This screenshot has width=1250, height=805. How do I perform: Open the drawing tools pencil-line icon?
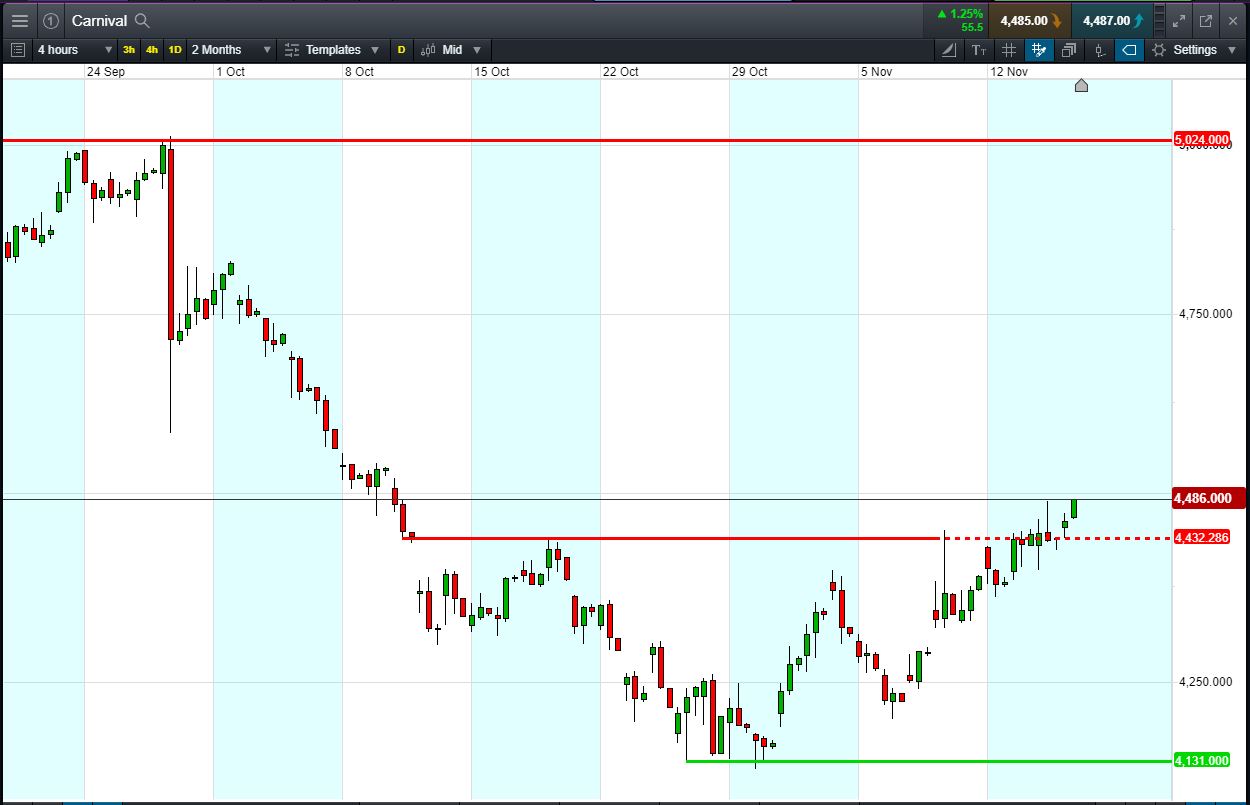pos(948,50)
